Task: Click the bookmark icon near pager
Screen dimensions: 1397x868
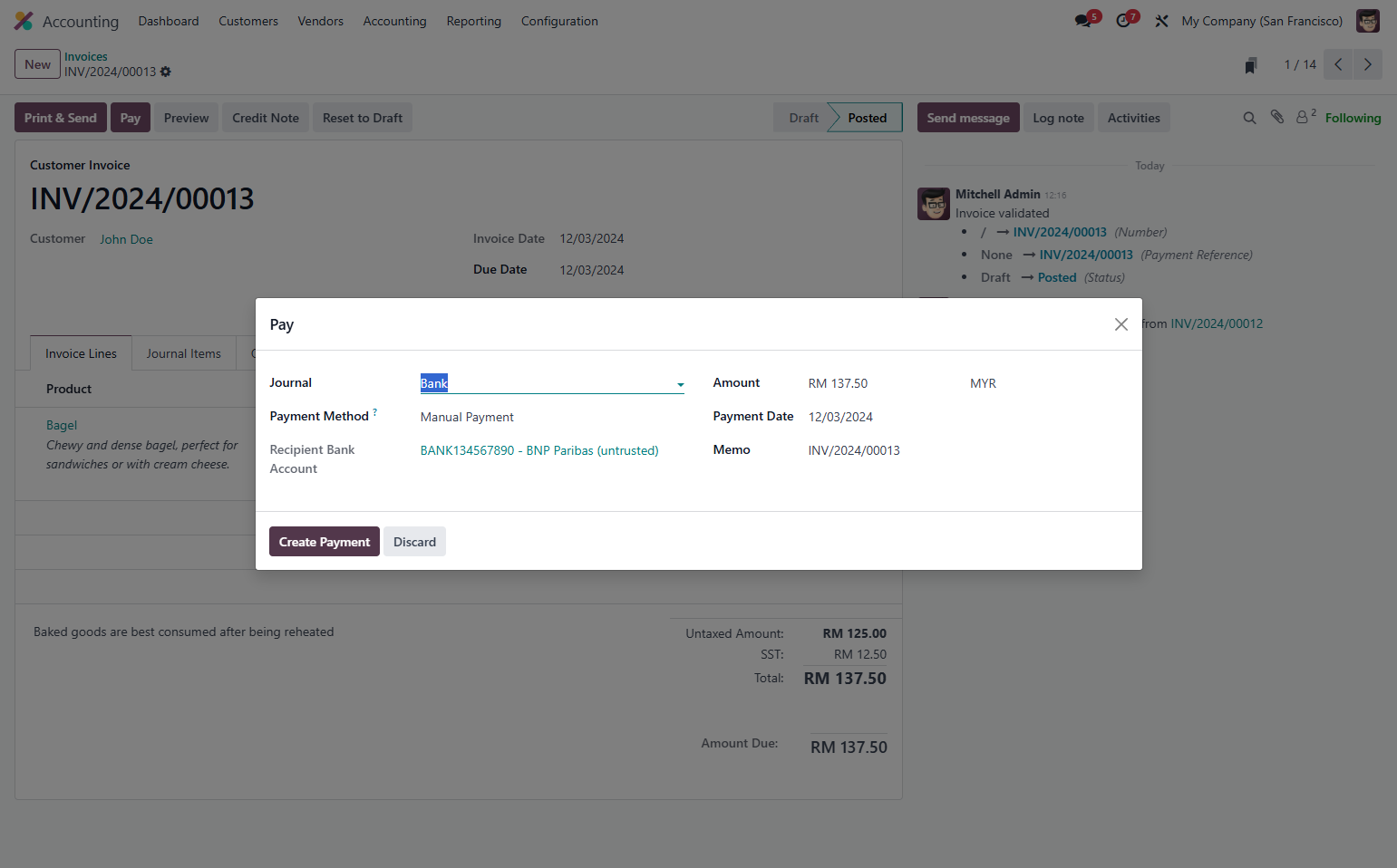Action: 1251,65
